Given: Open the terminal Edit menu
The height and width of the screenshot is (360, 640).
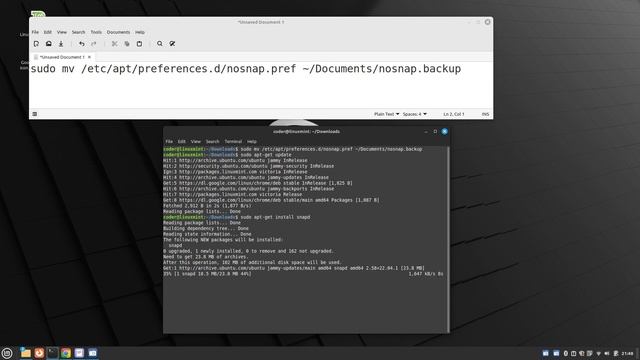Looking at the screenshot, I should [x=182, y=142].
